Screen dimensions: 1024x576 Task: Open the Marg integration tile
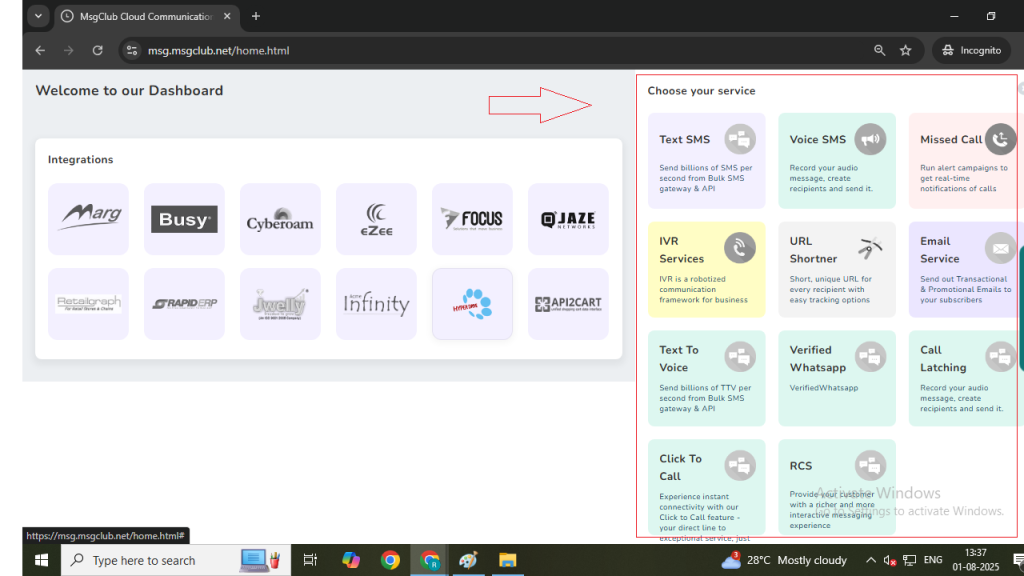click(88, 219)
